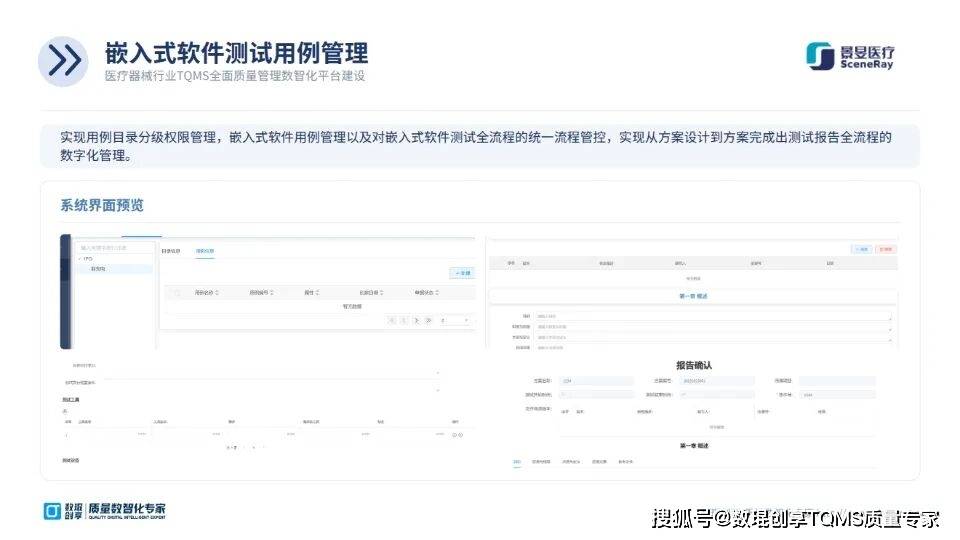This screenshot has width=960, height=540.
Task: Open the page-size dropdown in the use-case pagination
Action: (454, 320)
